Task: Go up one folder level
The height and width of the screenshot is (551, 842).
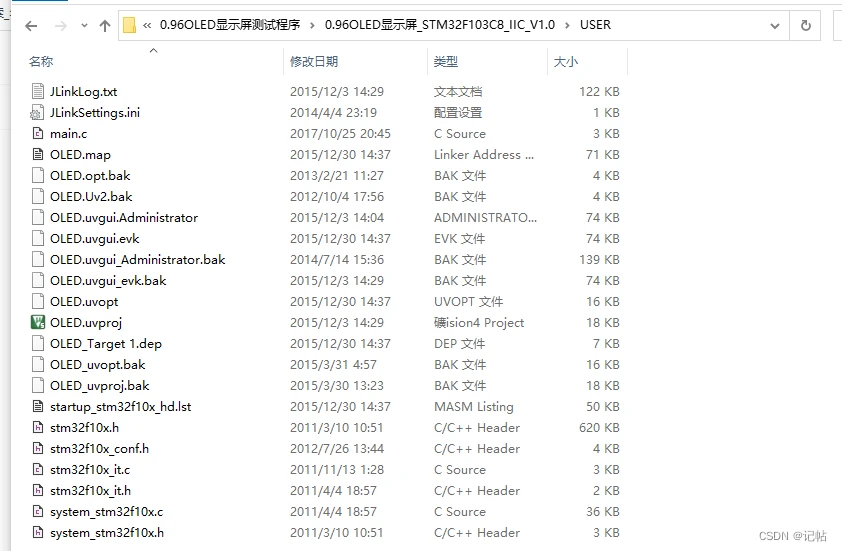Action: pos(105,25)
